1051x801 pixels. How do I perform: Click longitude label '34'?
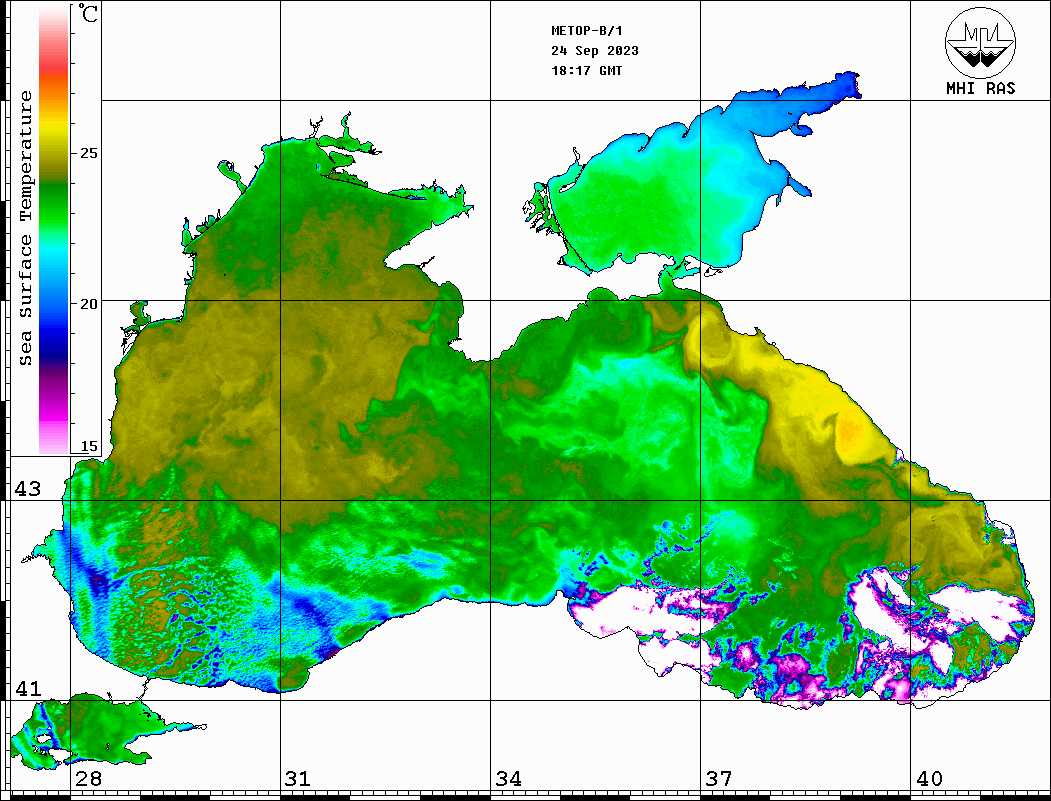click(508, 779)
